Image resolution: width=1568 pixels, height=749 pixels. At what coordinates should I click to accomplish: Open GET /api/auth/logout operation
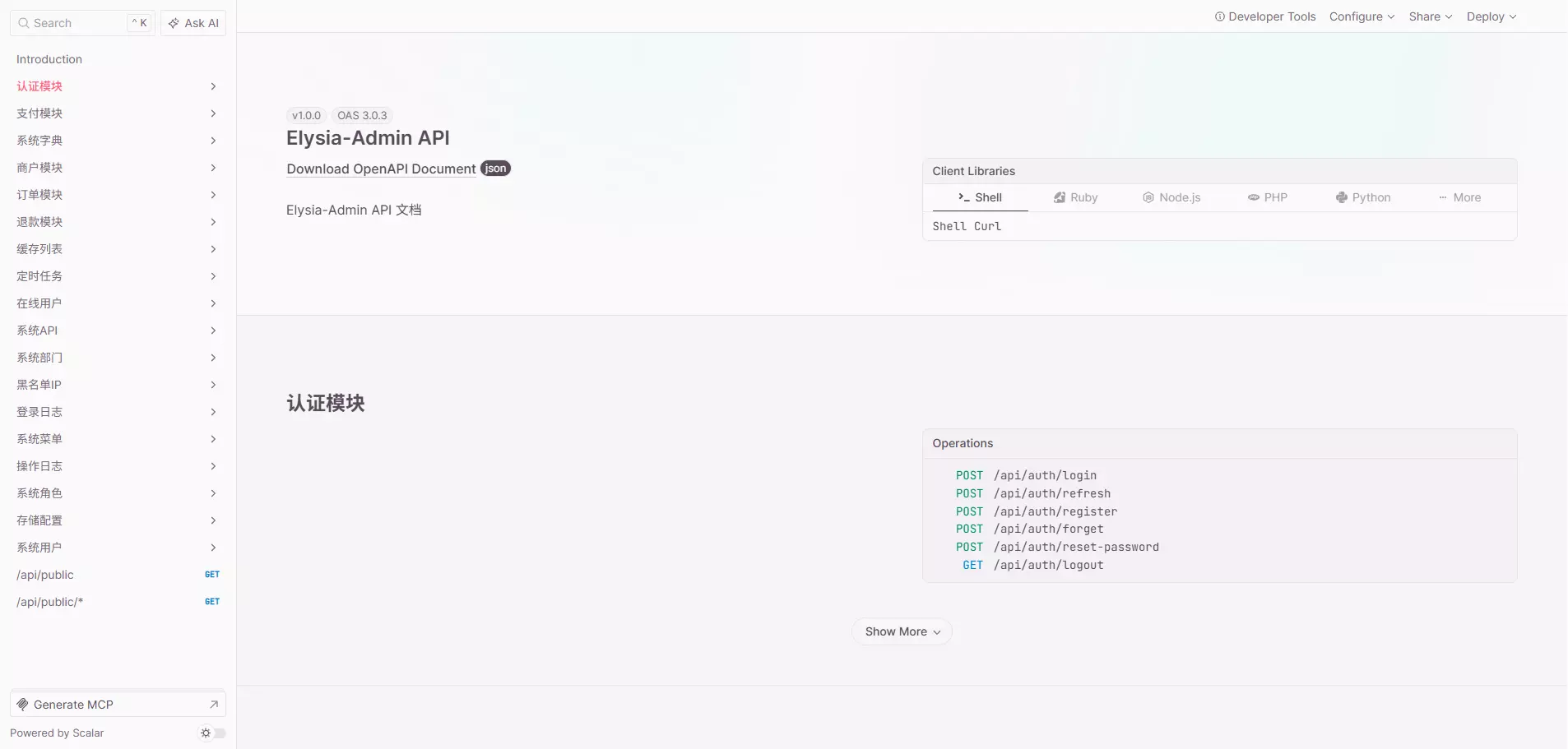click(1032, 565)
